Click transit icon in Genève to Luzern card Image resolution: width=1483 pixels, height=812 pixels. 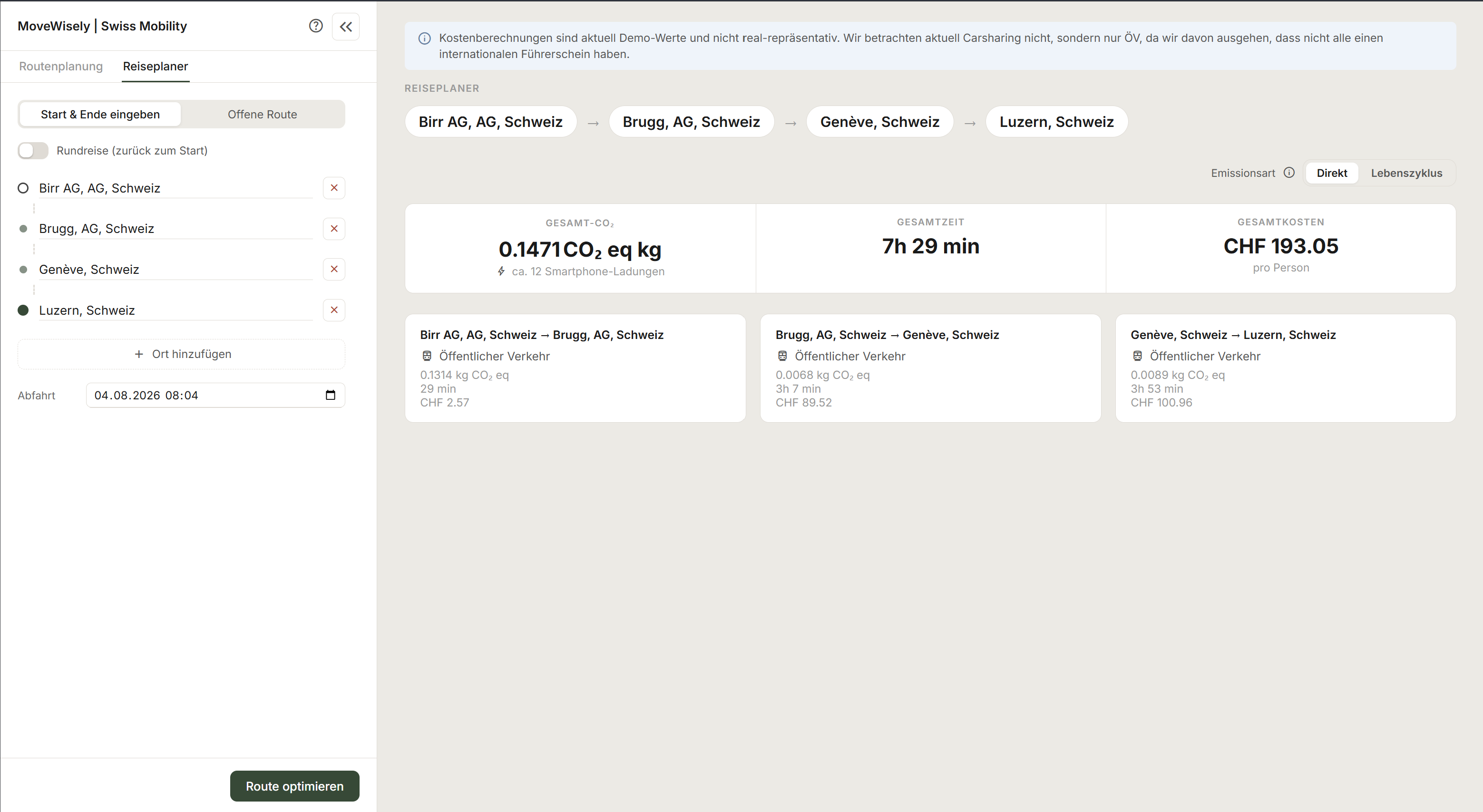[x=1137, y=356]
